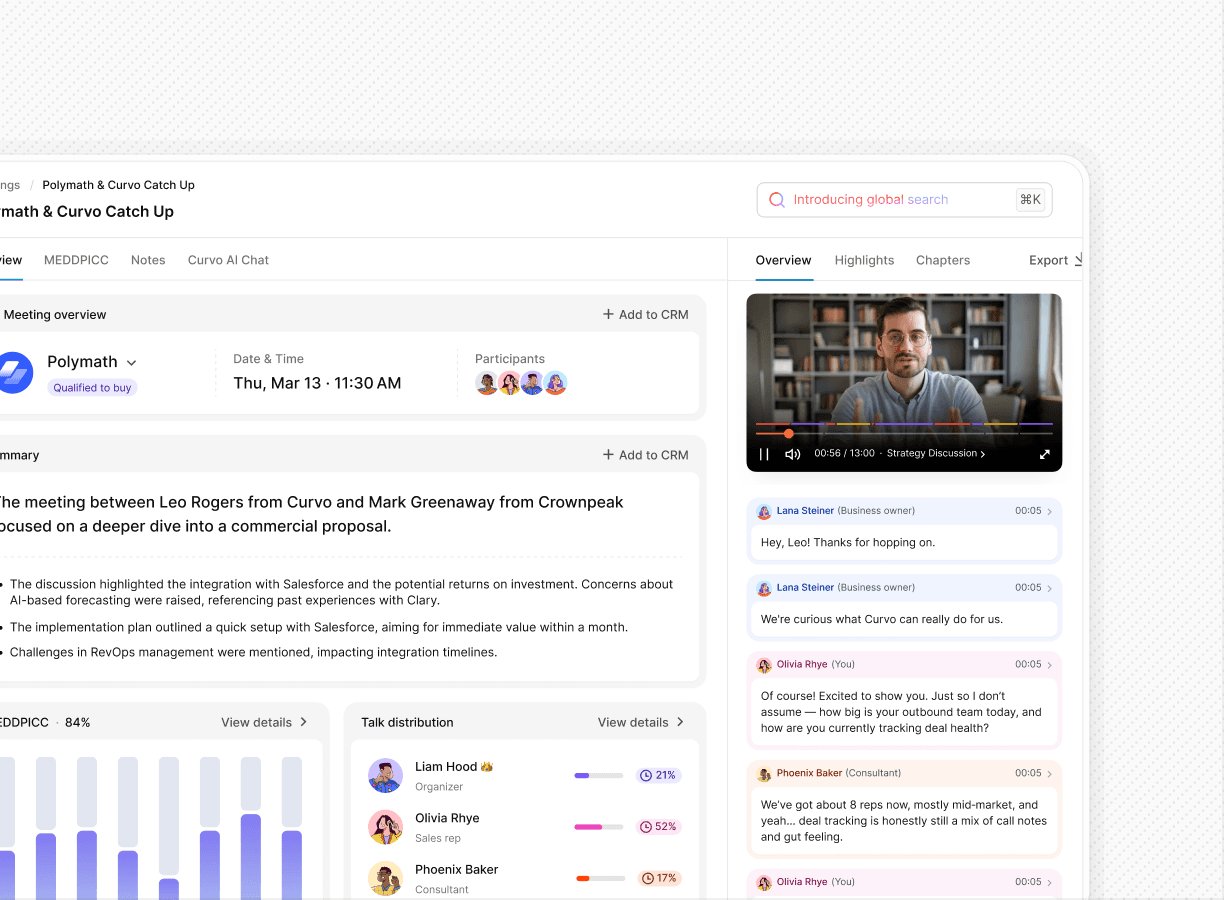Open chevron on 'Of course!' message
This screenshot has width=1224, height=900.
pyautogui.click(x=1049, y=665)
